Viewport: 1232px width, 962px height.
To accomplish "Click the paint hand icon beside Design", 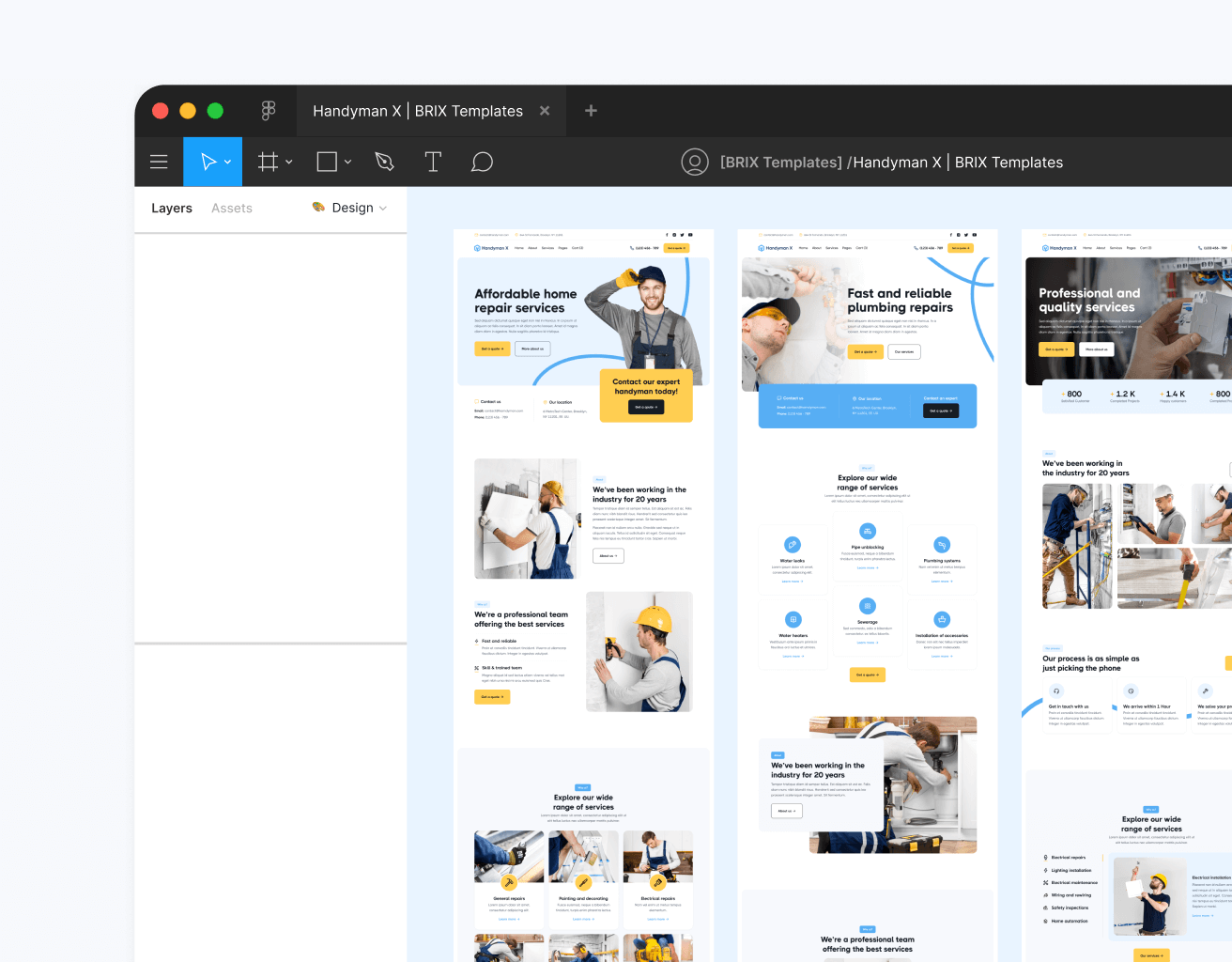I will point(317,207).
